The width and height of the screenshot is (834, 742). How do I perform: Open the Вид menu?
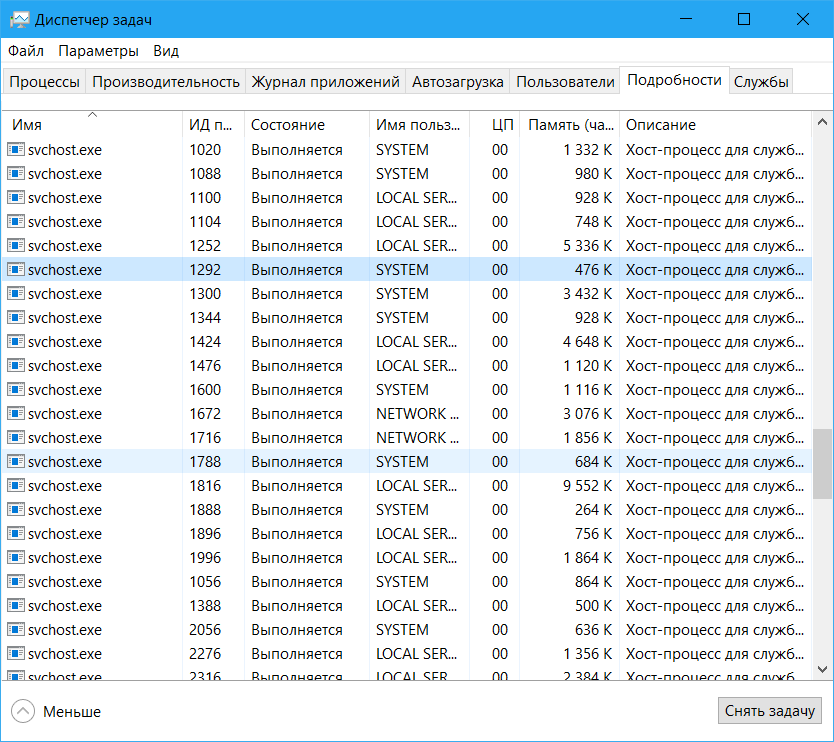point(166,51)
